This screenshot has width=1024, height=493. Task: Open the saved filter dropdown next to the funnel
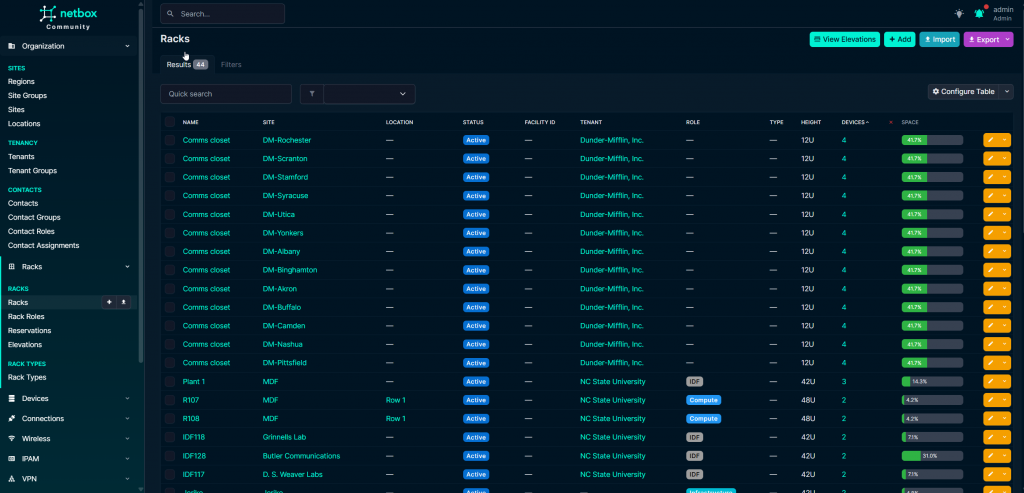(x=369, y=93)
